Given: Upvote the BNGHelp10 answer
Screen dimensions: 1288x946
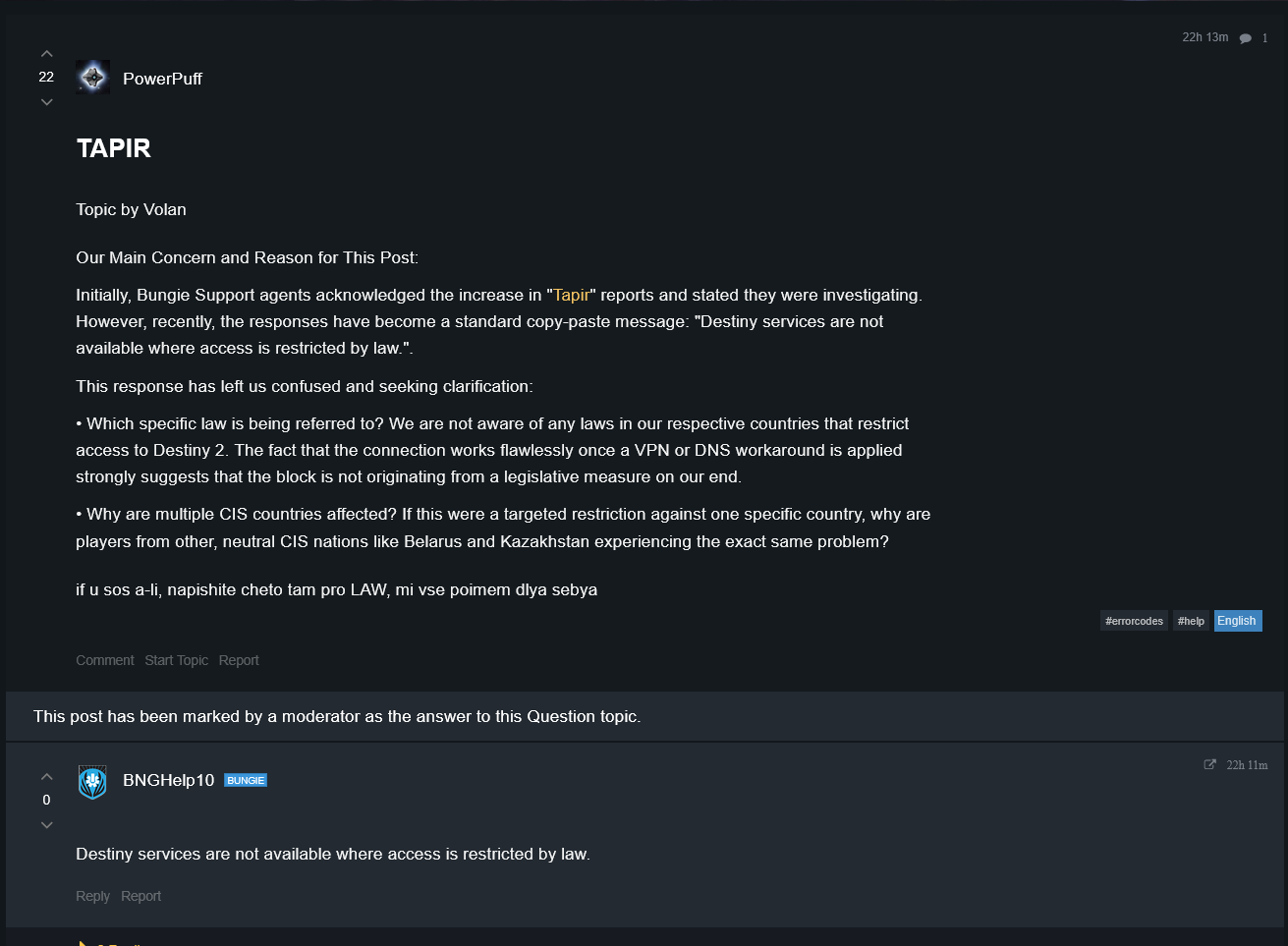Looking at the screenshot, I should click(46, 777).
